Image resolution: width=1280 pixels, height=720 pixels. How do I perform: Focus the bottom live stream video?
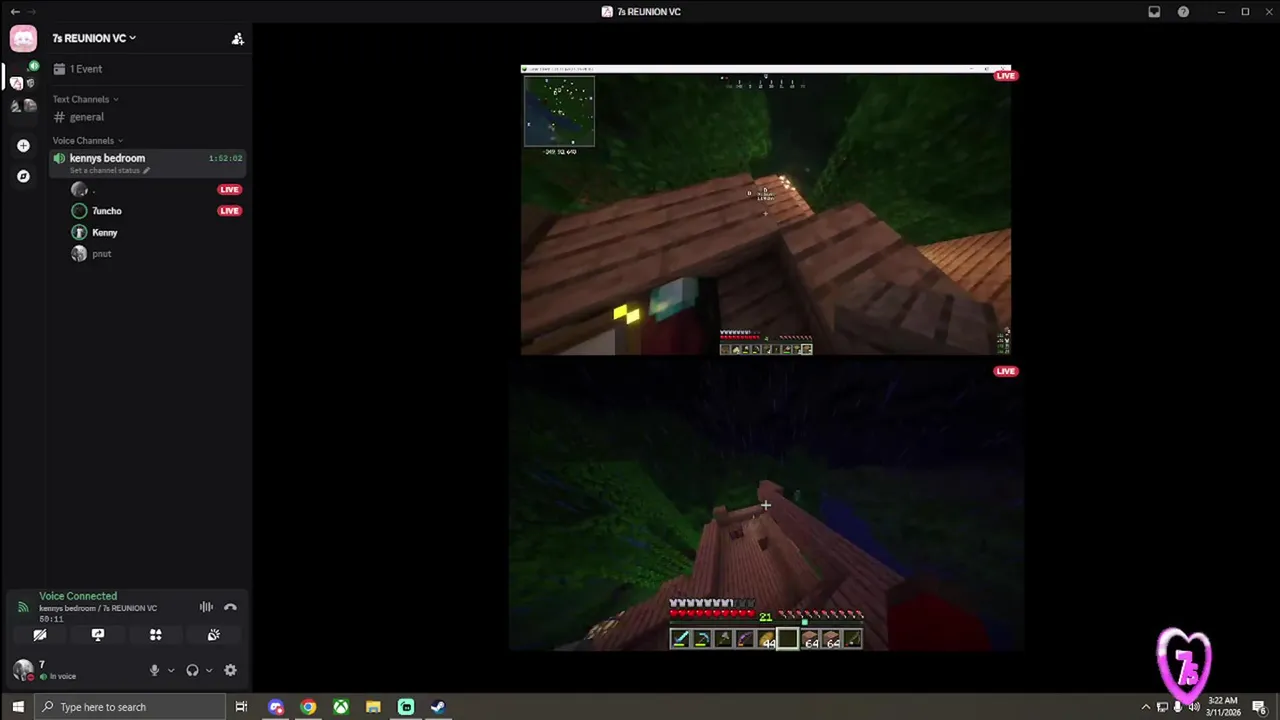tap(765, 506)
